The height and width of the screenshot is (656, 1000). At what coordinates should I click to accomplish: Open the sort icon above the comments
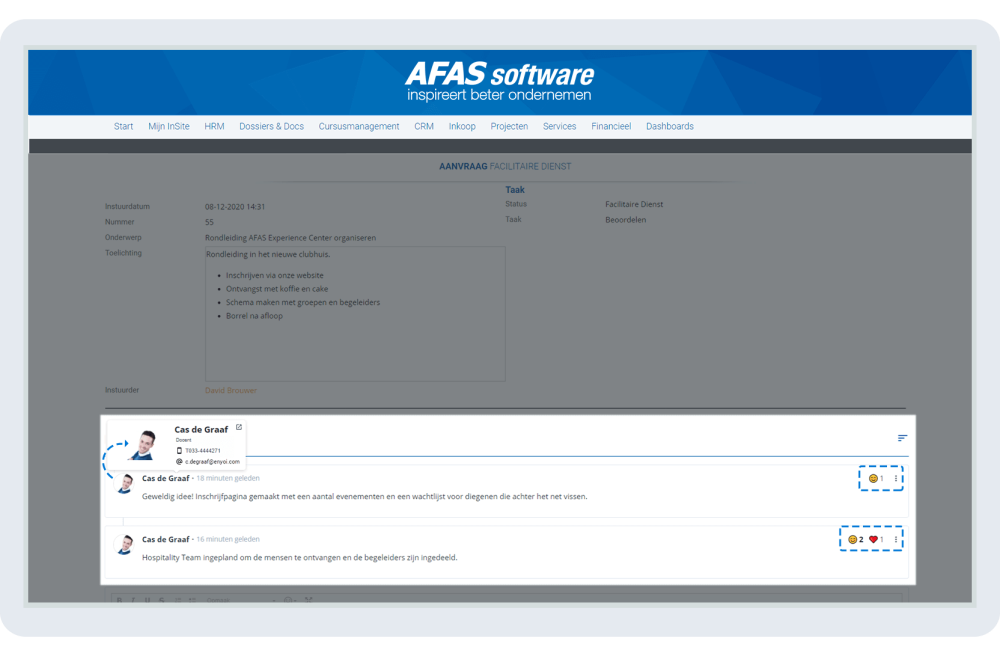(902, 438)
